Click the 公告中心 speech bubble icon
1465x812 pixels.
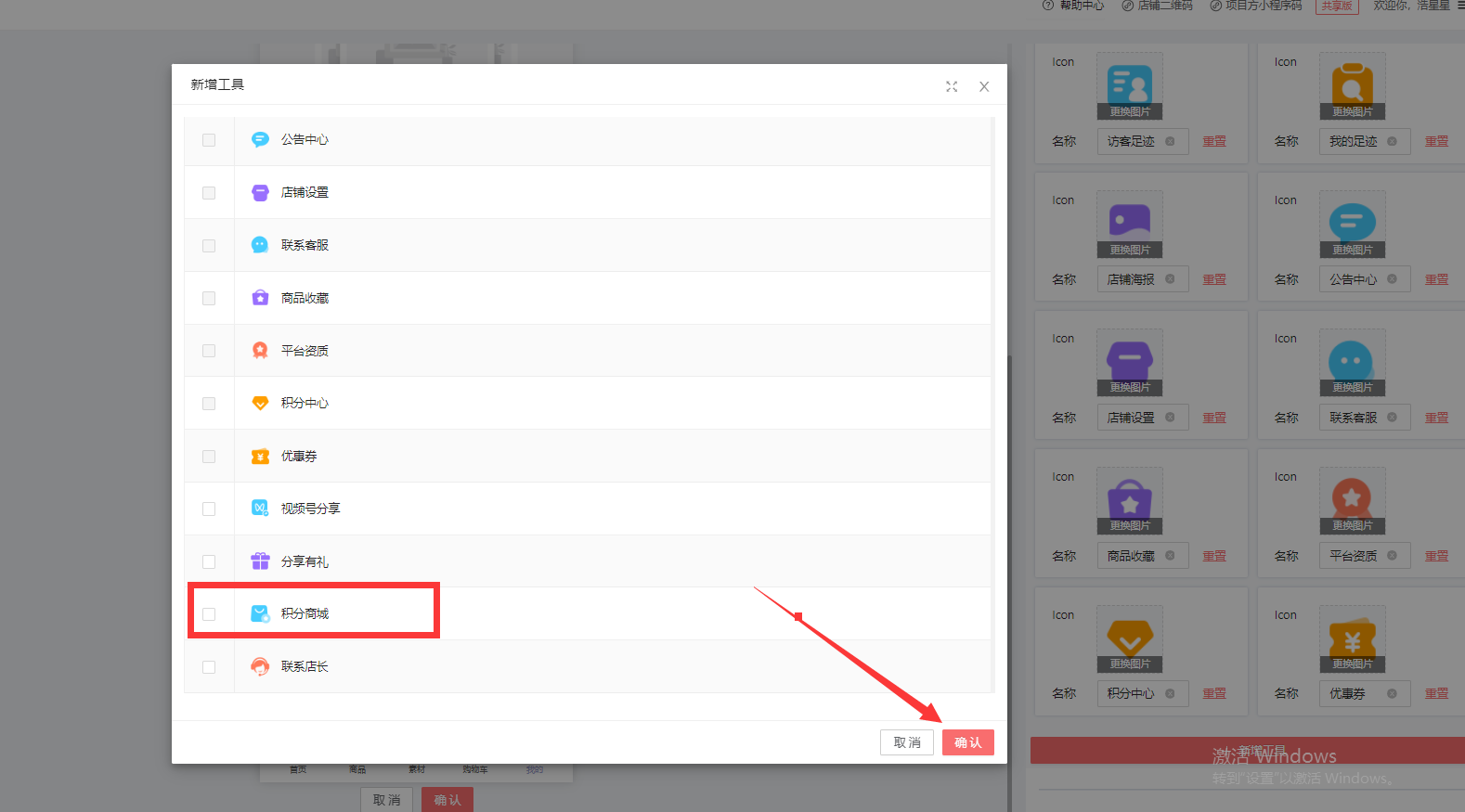(260, 139)
